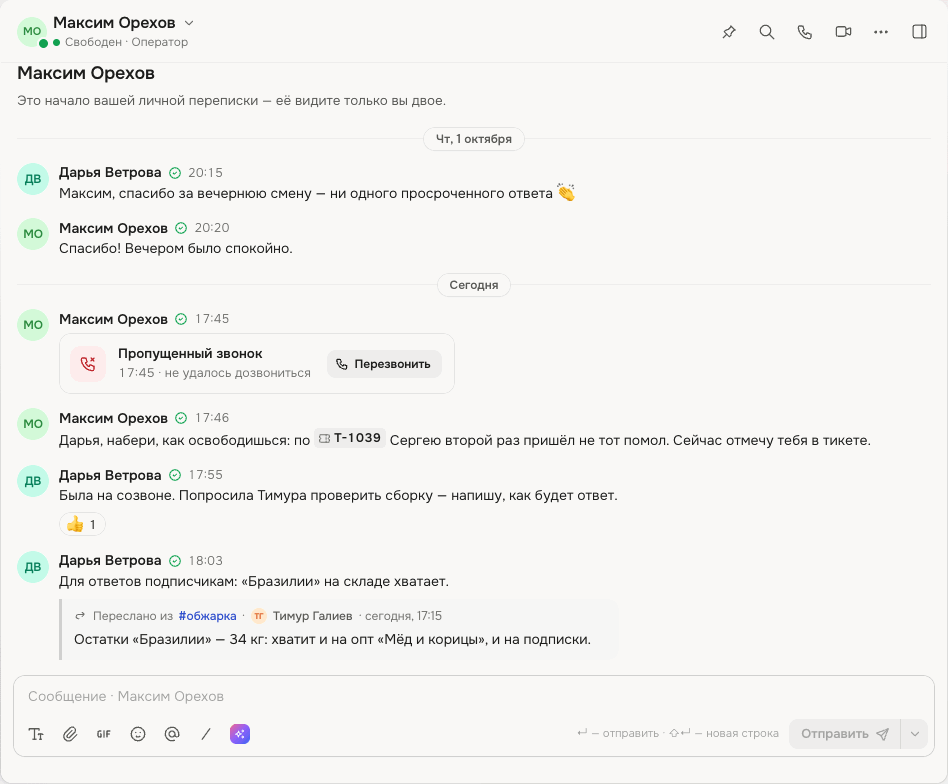Start a voice call from header
Image resolution: width=948 pixels, height=784 pixels.
(805, 32)
